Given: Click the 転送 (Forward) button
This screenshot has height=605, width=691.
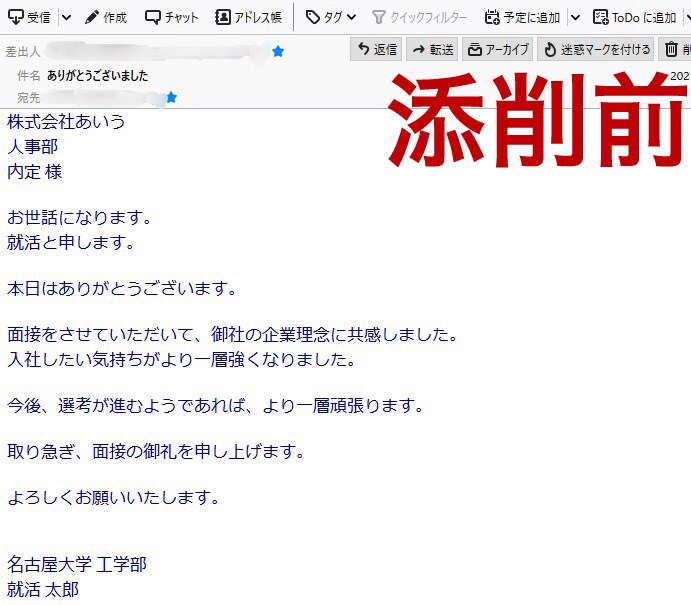Looking at the screenshot, I should [432, 49].
